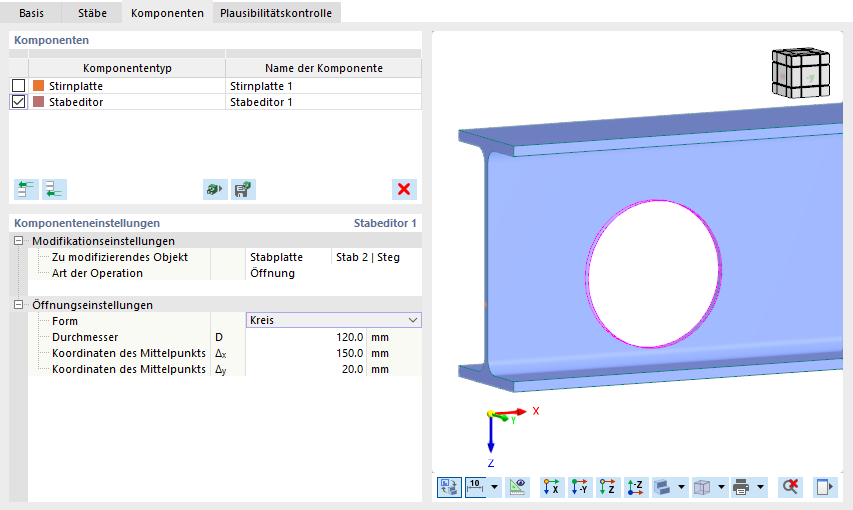Viewport: 853px width, 510px height.
Task: Set view in X direction
Action: click(552, 487)
